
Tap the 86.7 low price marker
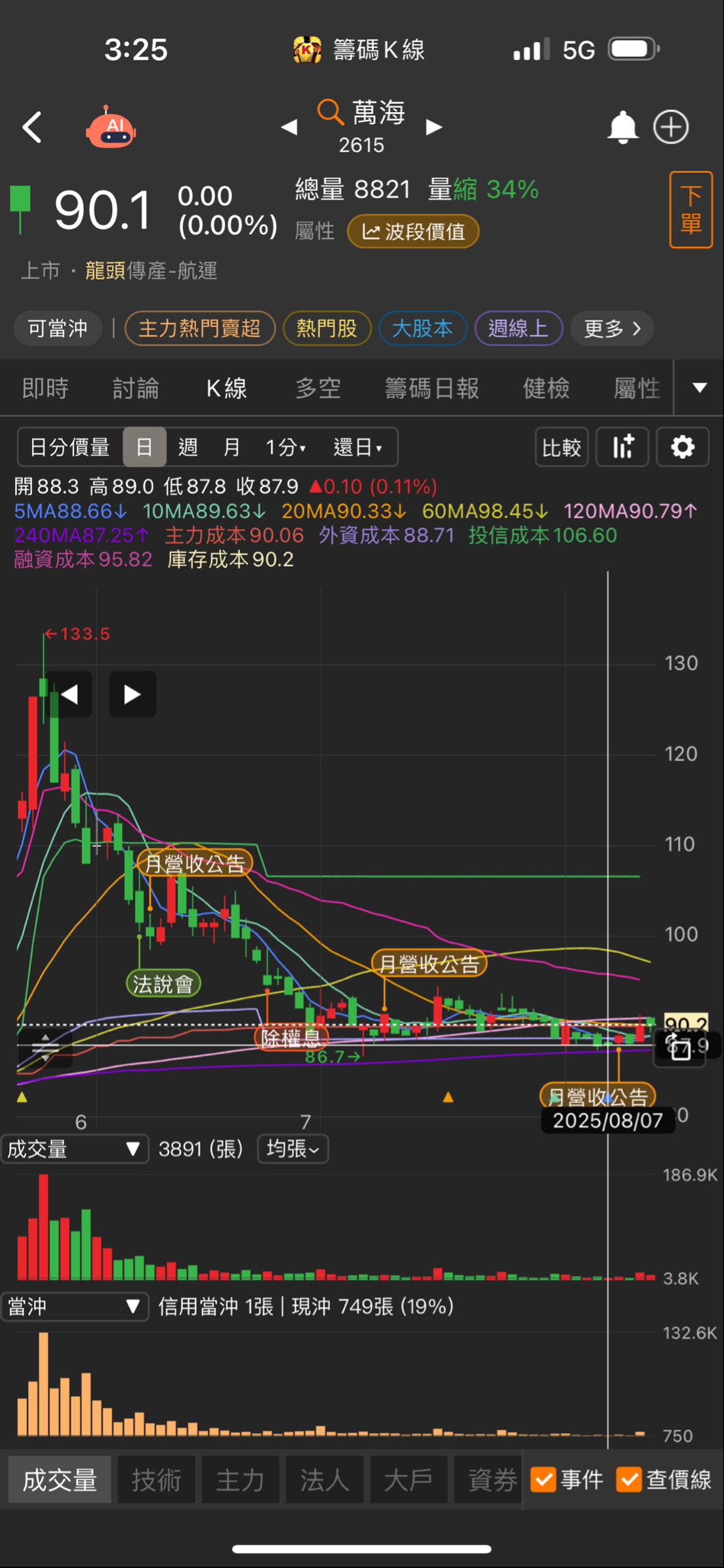point(332,1057)
